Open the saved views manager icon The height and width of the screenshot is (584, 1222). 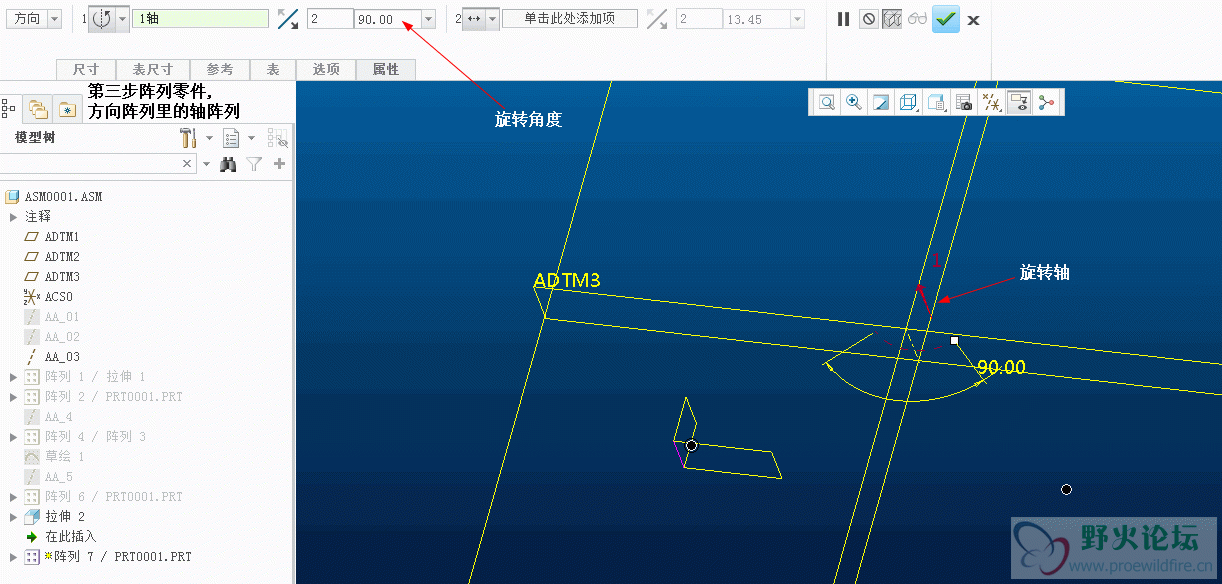[936, 102]
